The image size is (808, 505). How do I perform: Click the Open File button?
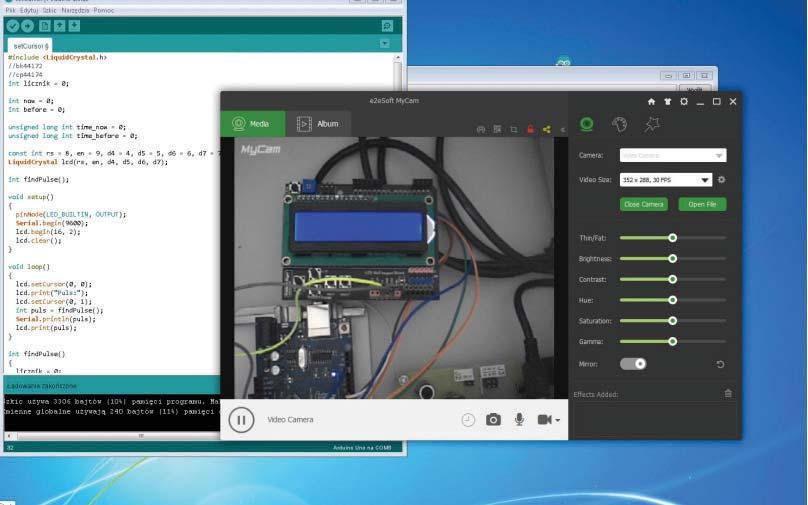(702, 205)
